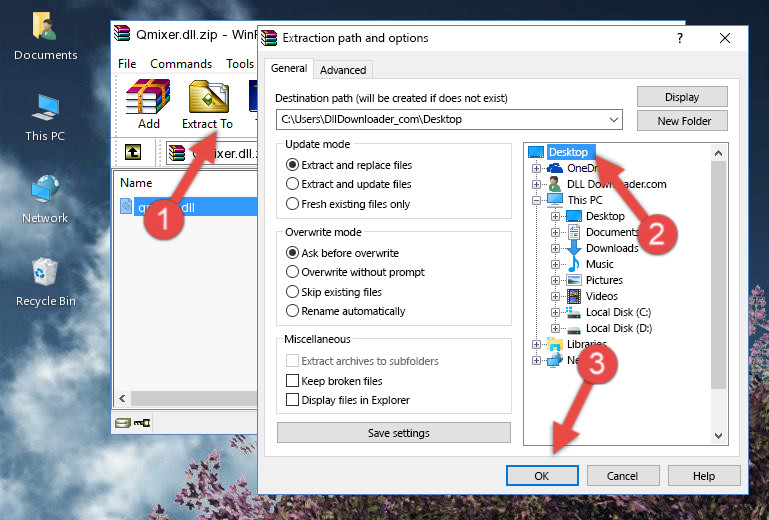Expand the OneDrive tree node
Viewport: 769px width, 520px height.
click(537, 168)
